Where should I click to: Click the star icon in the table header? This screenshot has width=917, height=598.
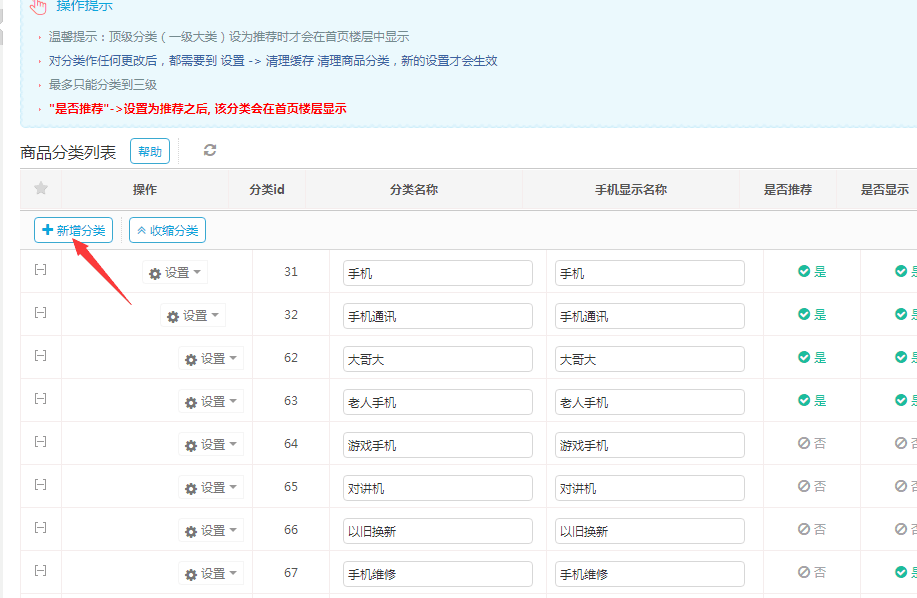tap(40, 189)
